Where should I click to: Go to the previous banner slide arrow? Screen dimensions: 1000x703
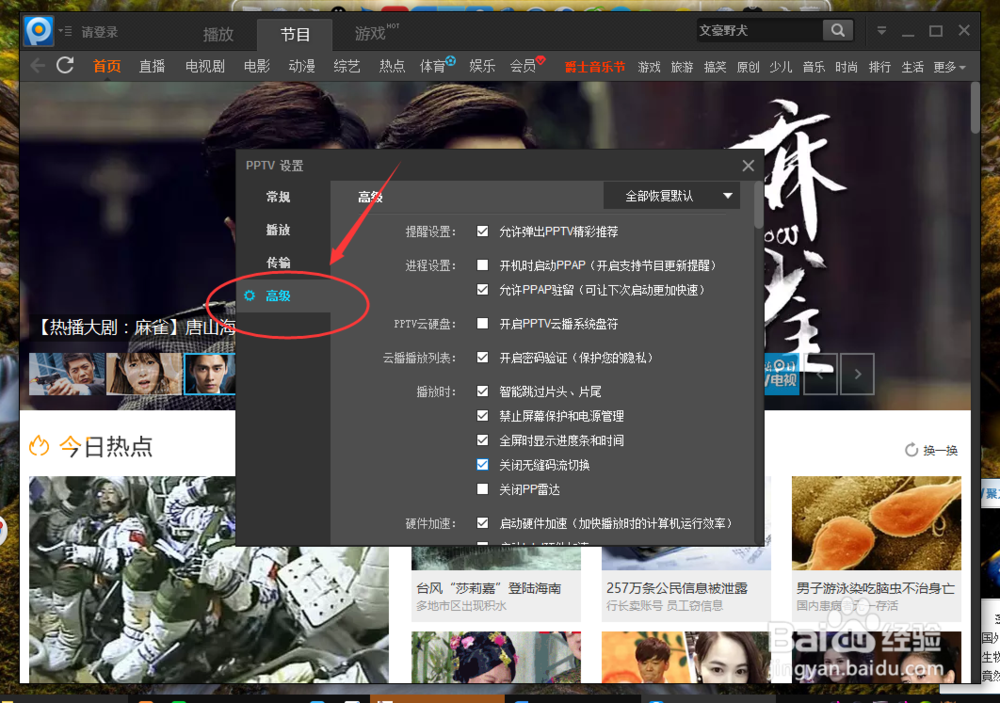click(x=820, y=374)
